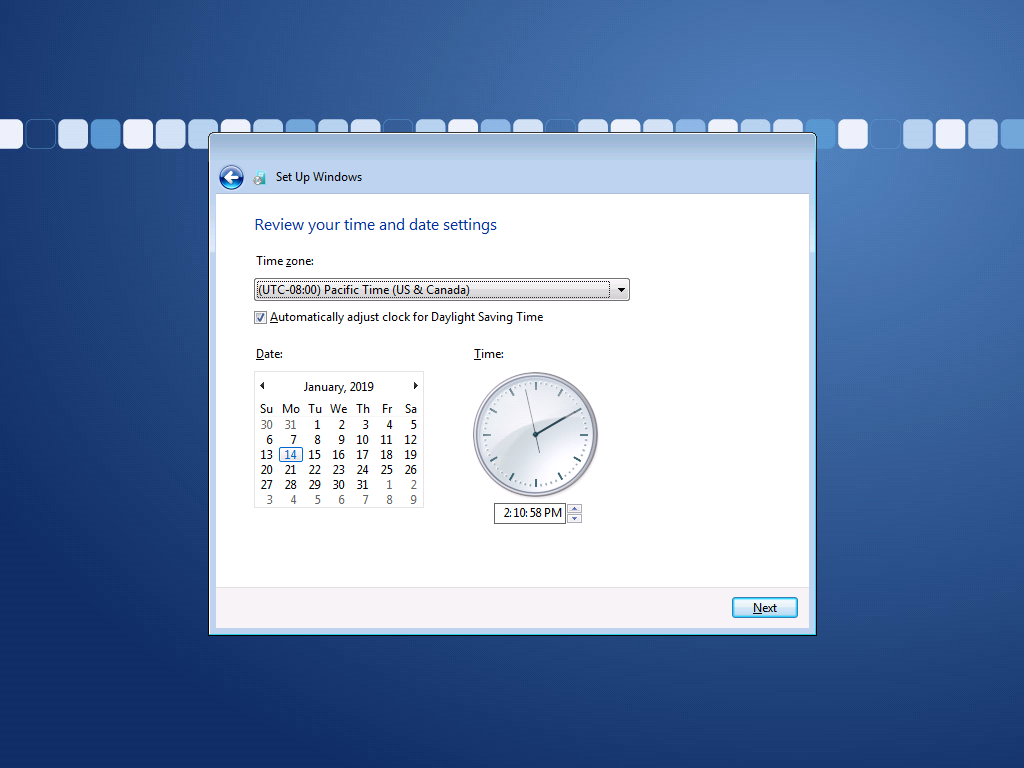The height and width of the screenshot is (768, 1024).
Task: Click the January, 2019 calendar header
Action: (338, 386)
